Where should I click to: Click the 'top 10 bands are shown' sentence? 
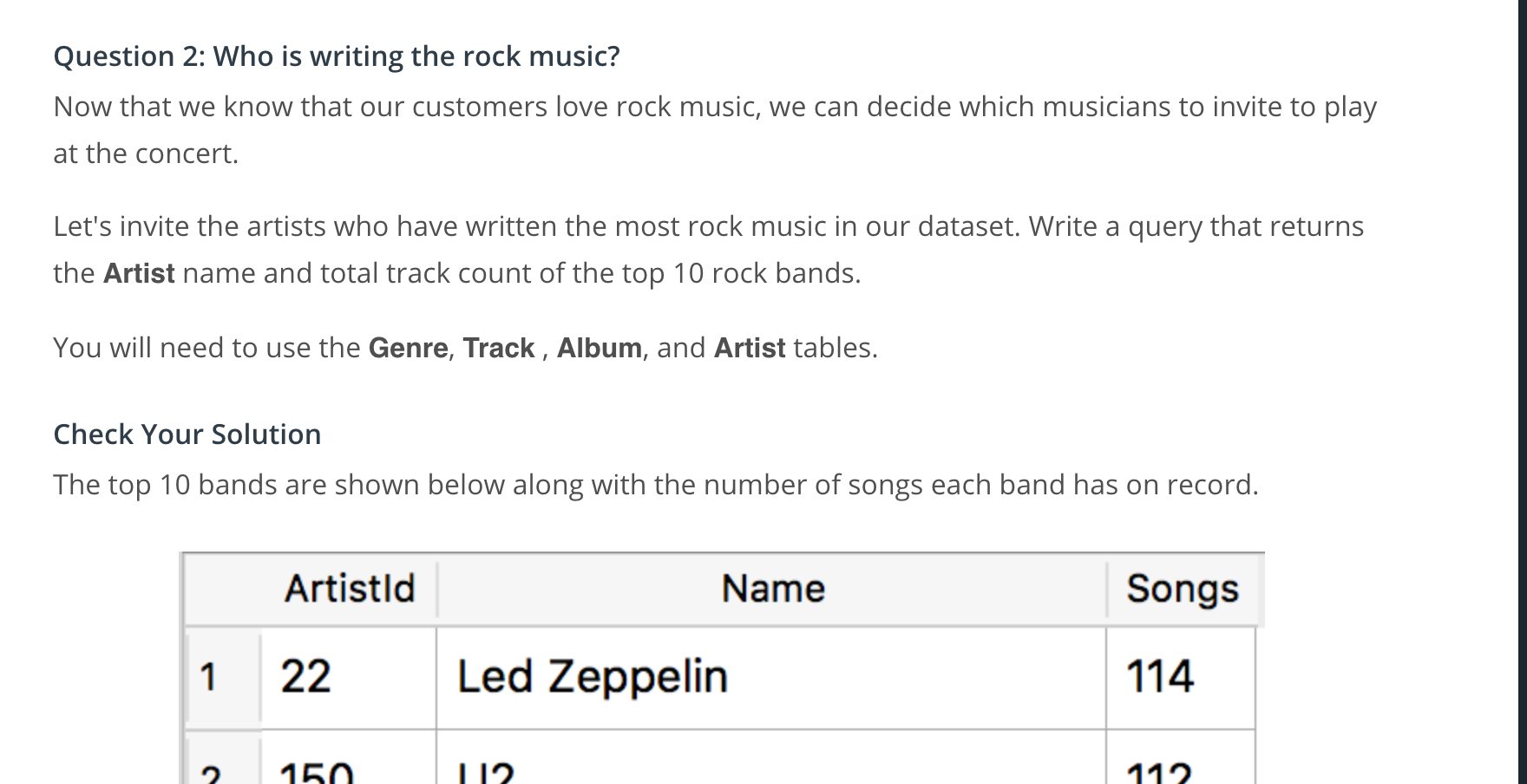656,485
